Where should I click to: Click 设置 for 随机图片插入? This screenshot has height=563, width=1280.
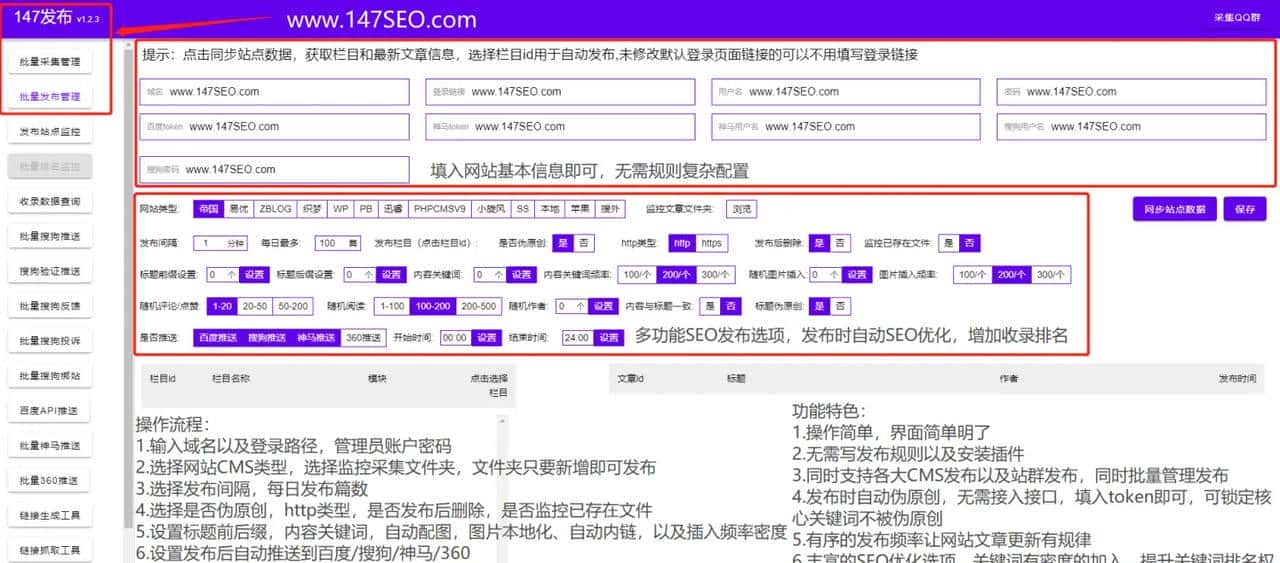coord(857,275)
